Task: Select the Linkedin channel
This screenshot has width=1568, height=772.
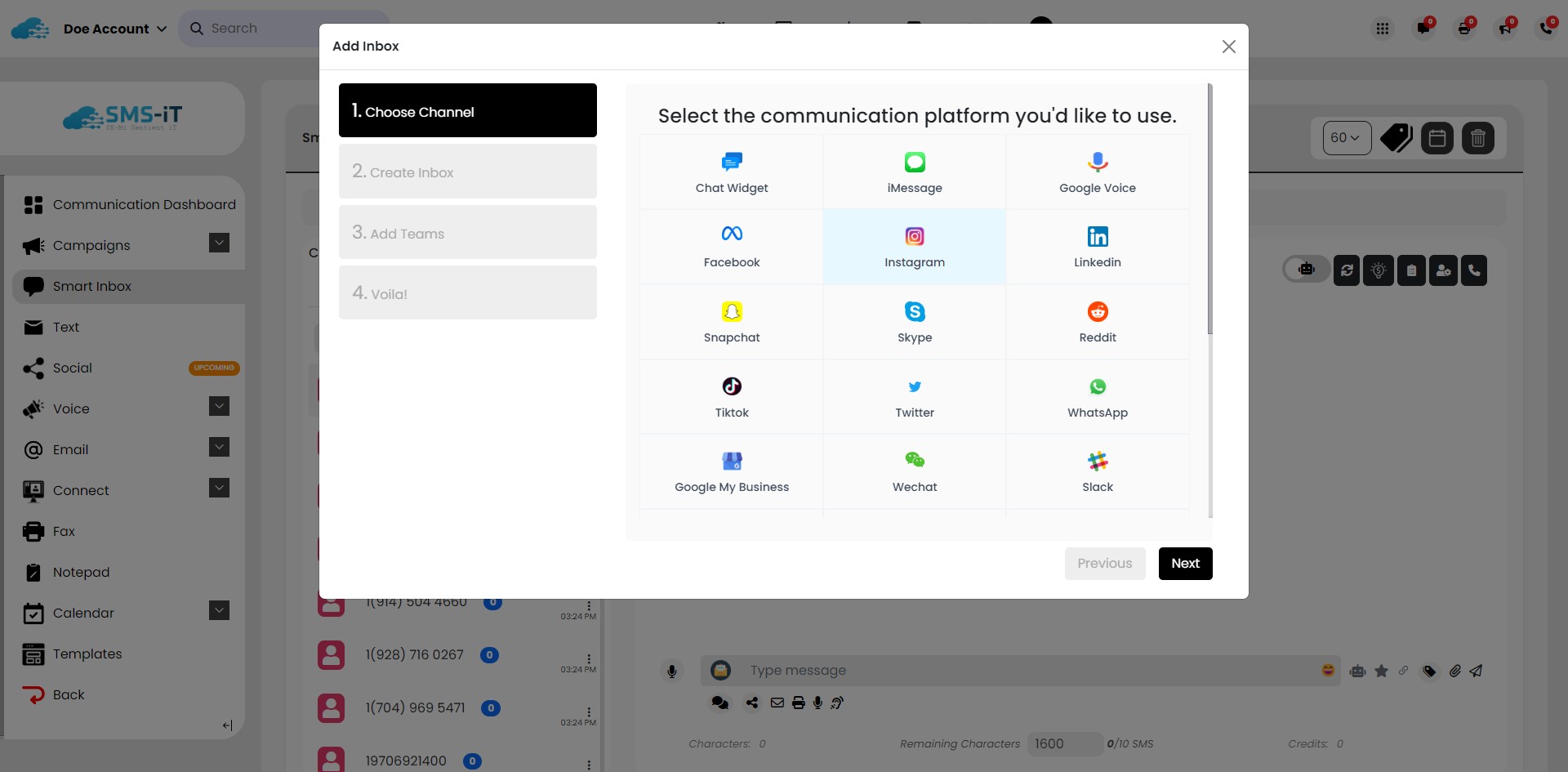Action: 1098,247
